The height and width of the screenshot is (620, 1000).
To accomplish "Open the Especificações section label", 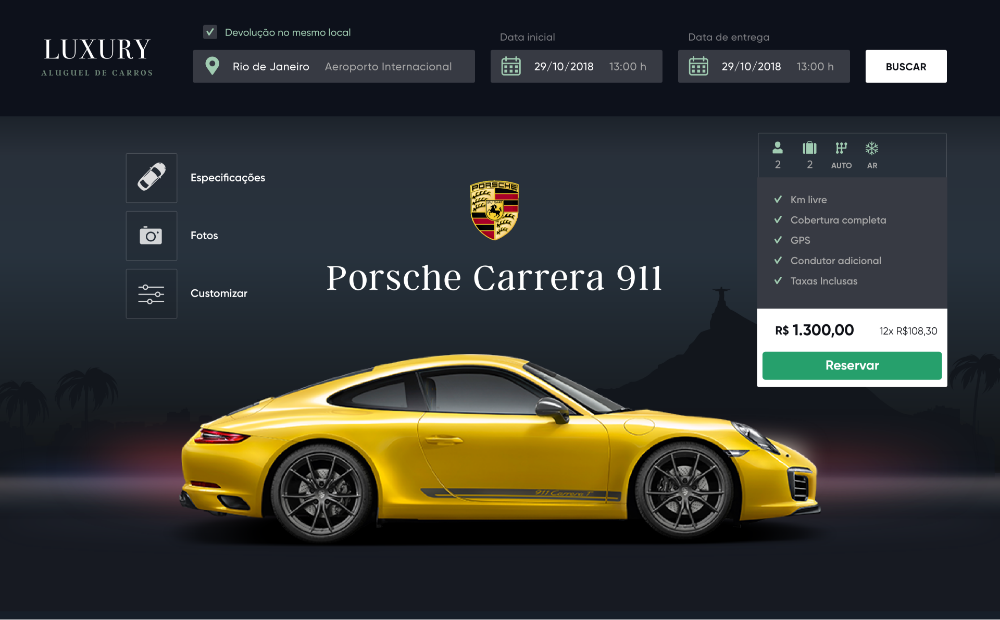I will click(228, 177).
